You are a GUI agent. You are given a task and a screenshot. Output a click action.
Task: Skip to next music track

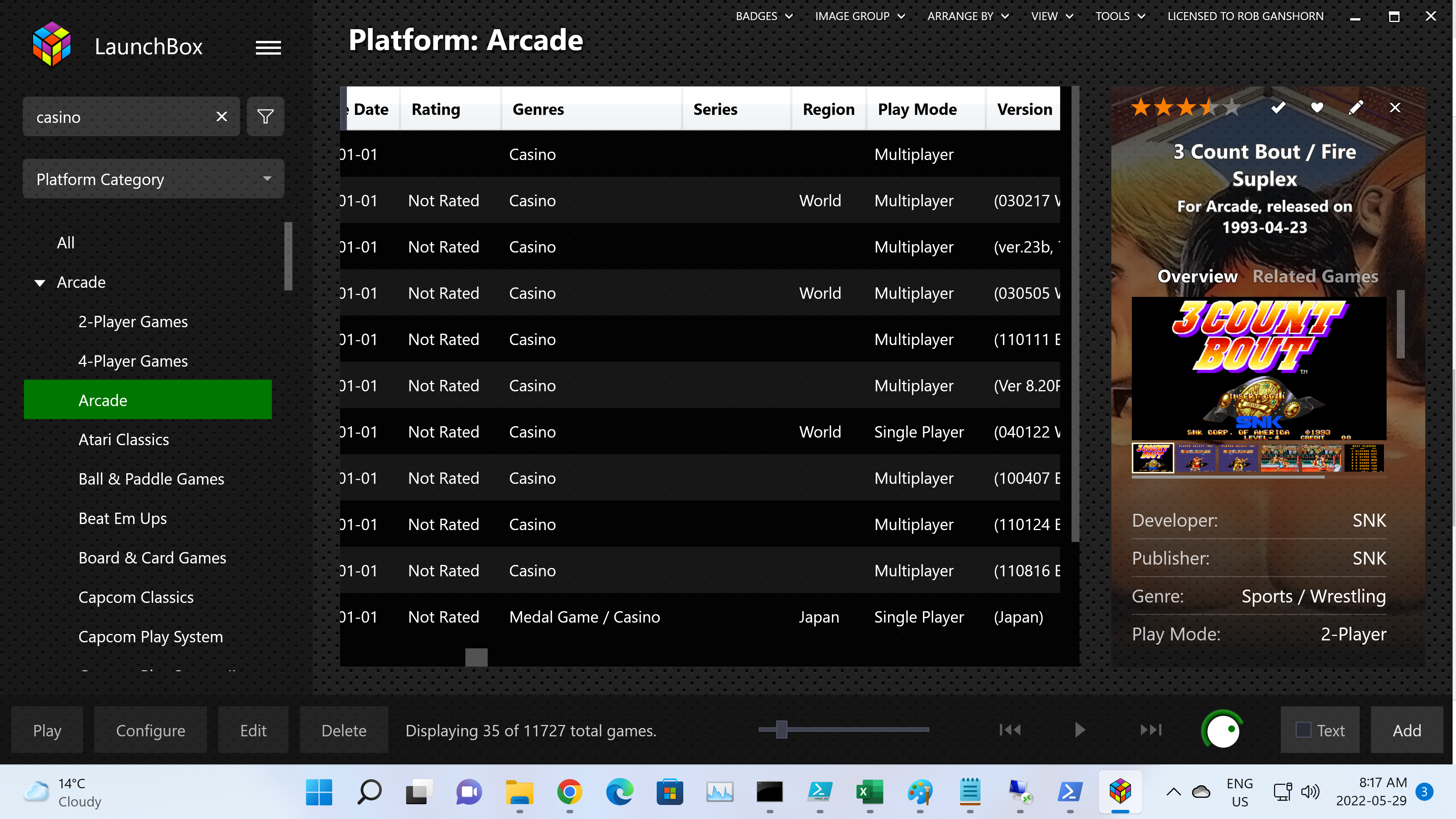tap(1151, 730)
